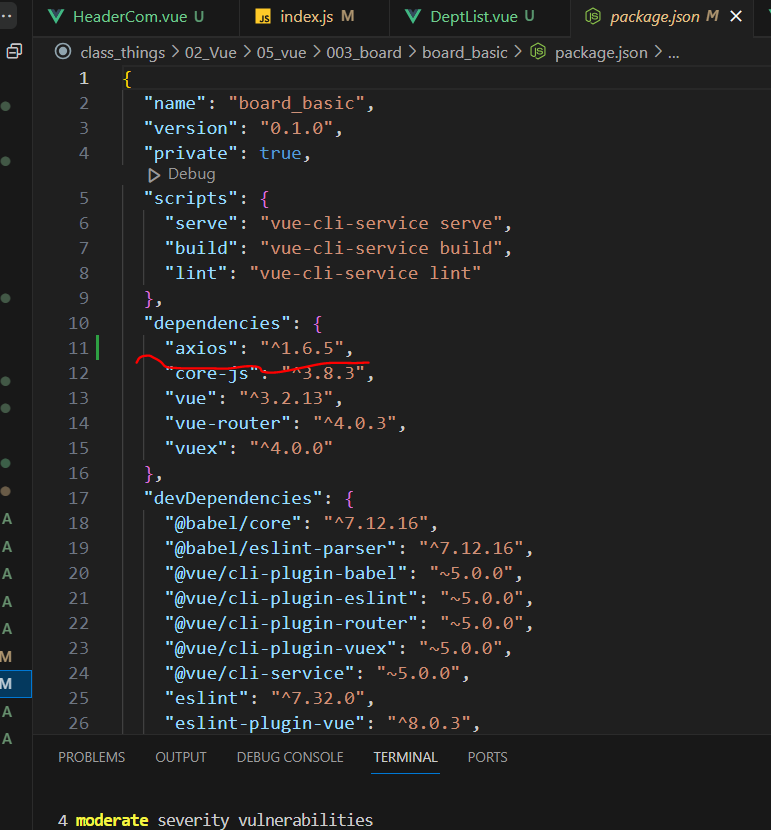Click the "vuex" dependency key

click(196, 448)
